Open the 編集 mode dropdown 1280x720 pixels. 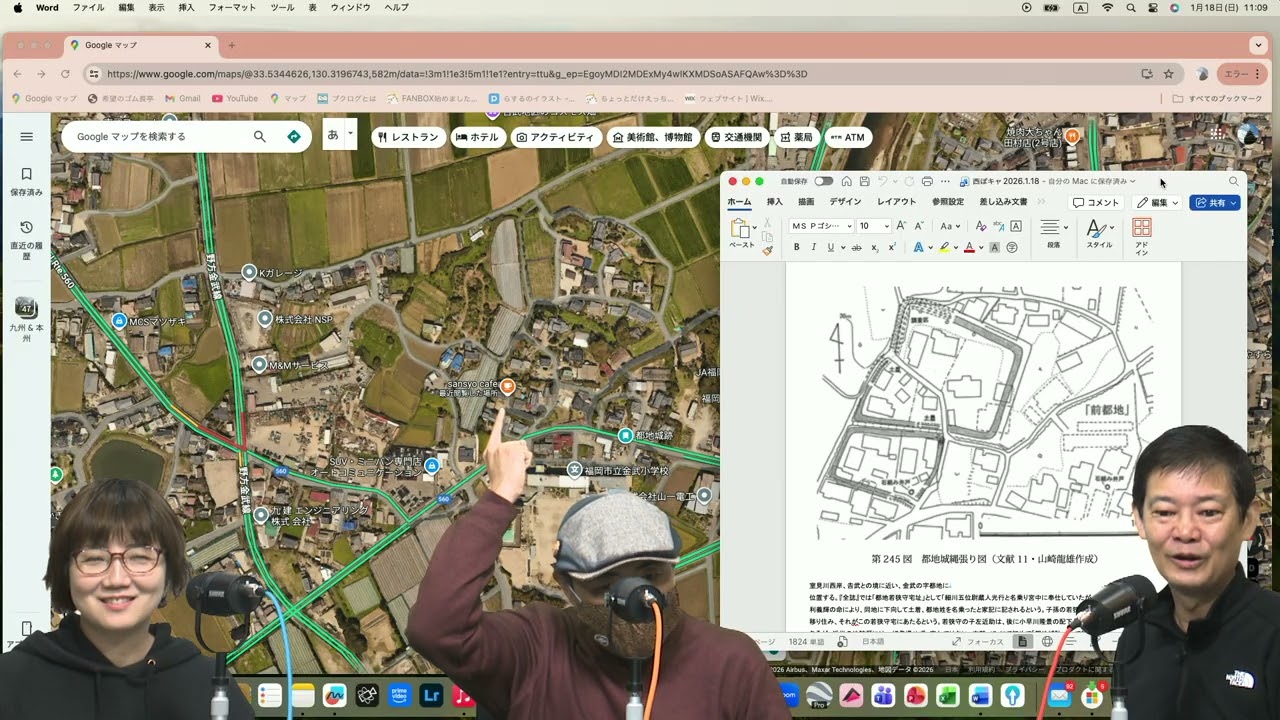[1157, 202]
